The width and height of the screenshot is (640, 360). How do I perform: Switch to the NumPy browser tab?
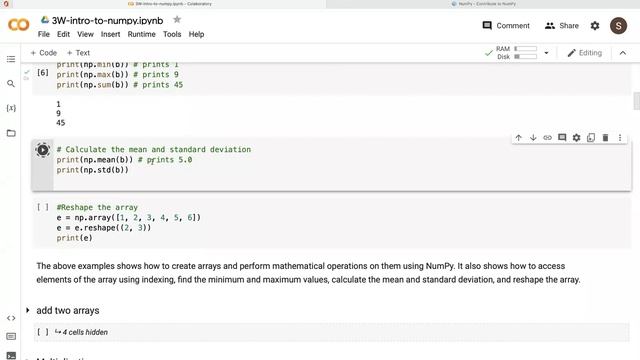(483, 4)
